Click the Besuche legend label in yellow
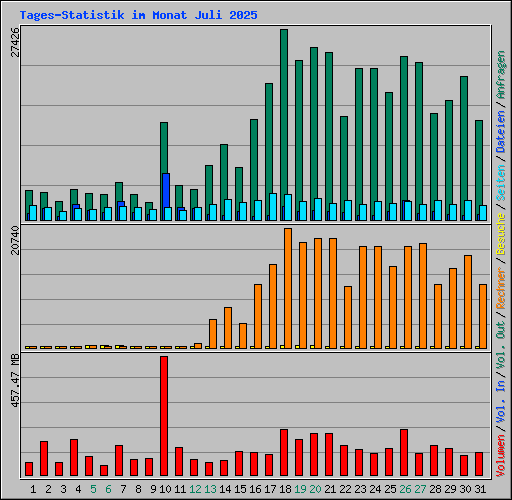This screenshot has height=500, width=512. (x=501, y=234)
